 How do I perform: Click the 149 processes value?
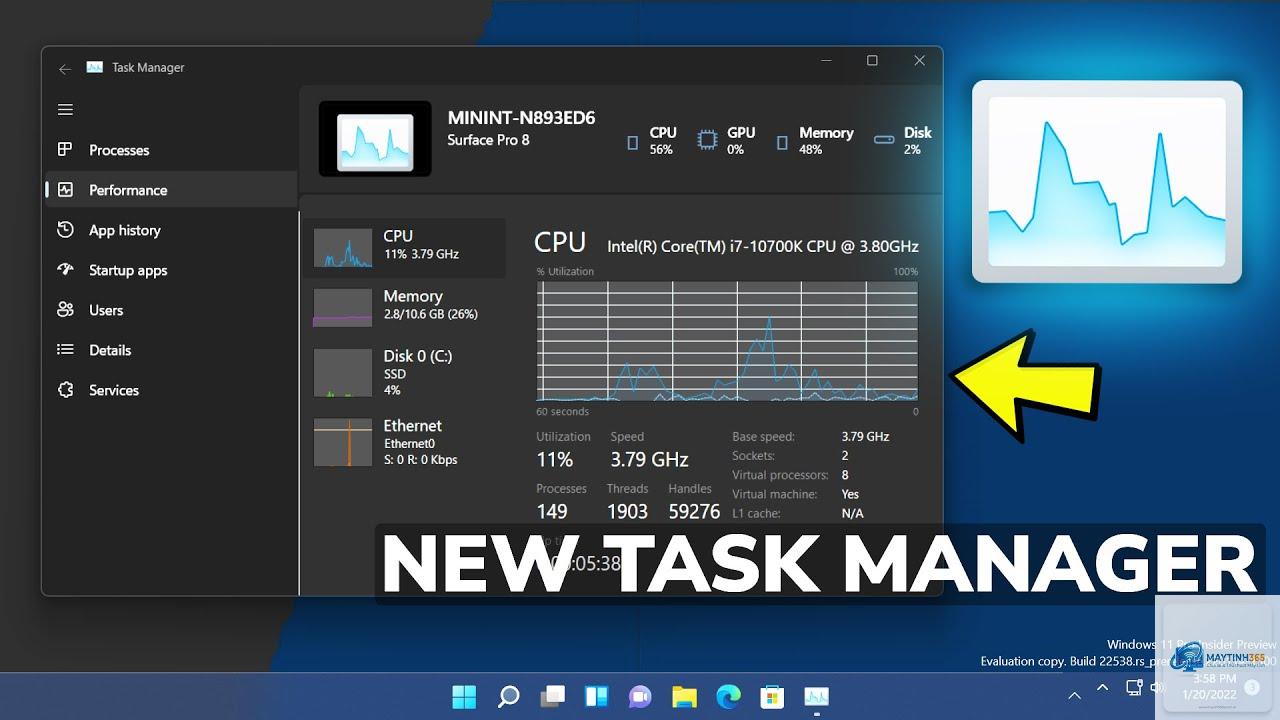coord(552,512)
